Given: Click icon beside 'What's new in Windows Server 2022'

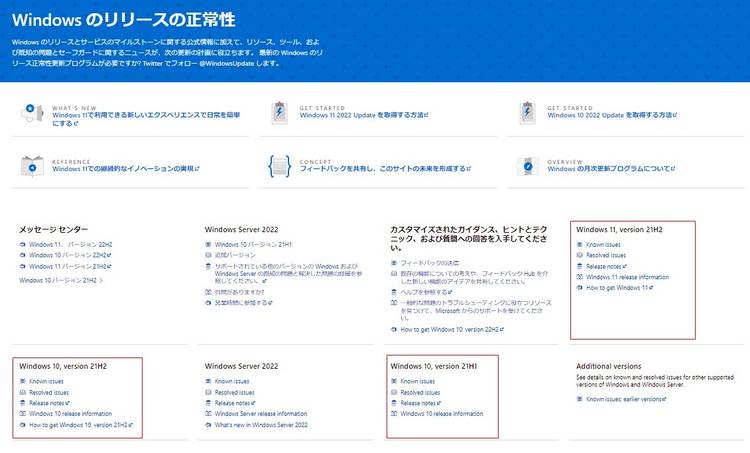Looking at the screenshot, I should click(208, 425).
